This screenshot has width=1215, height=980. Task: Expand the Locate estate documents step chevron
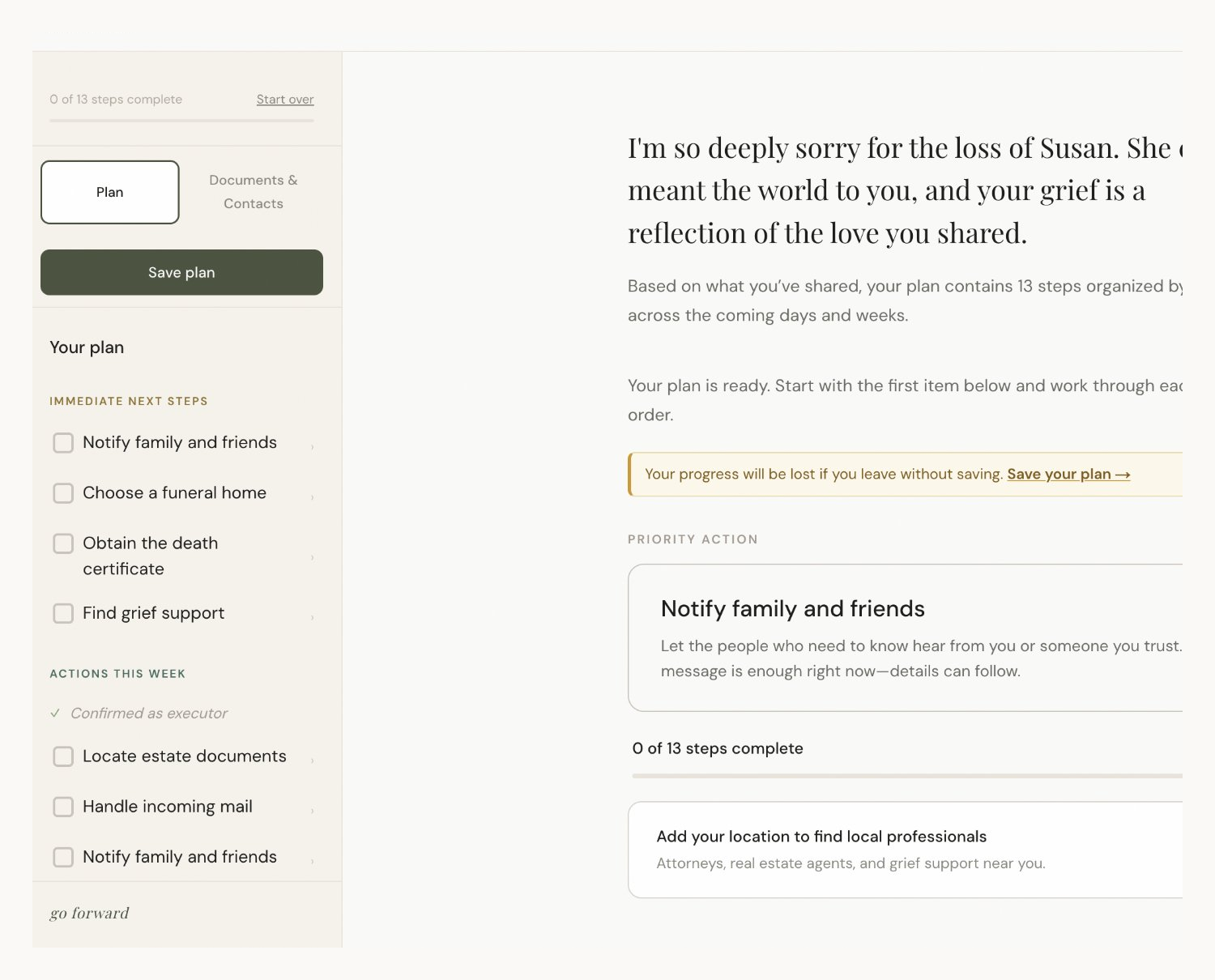(313, 760)
